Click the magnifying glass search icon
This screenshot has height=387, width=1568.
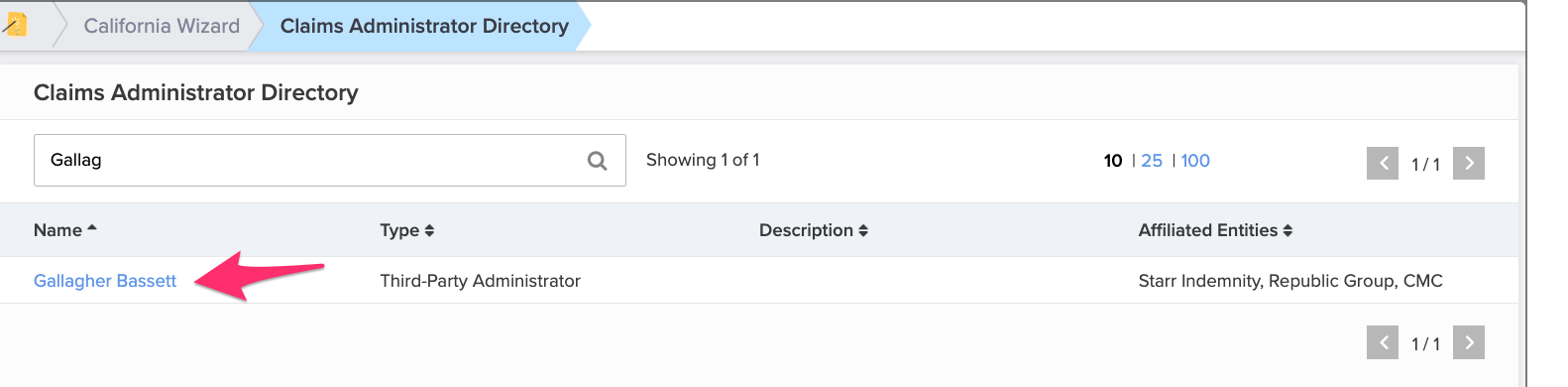(x=597, y=161)
